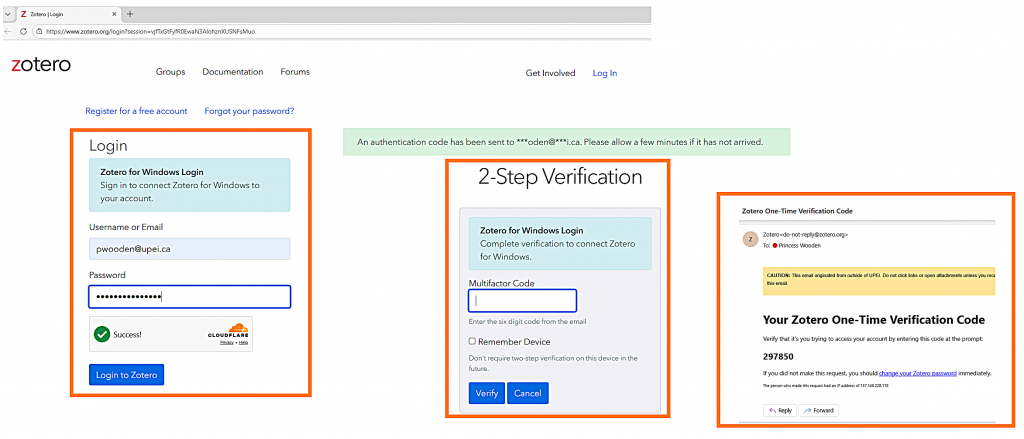Open the Documentation menu item
The height and width of the screenshot is (439, 1024).
pos(232,72)
